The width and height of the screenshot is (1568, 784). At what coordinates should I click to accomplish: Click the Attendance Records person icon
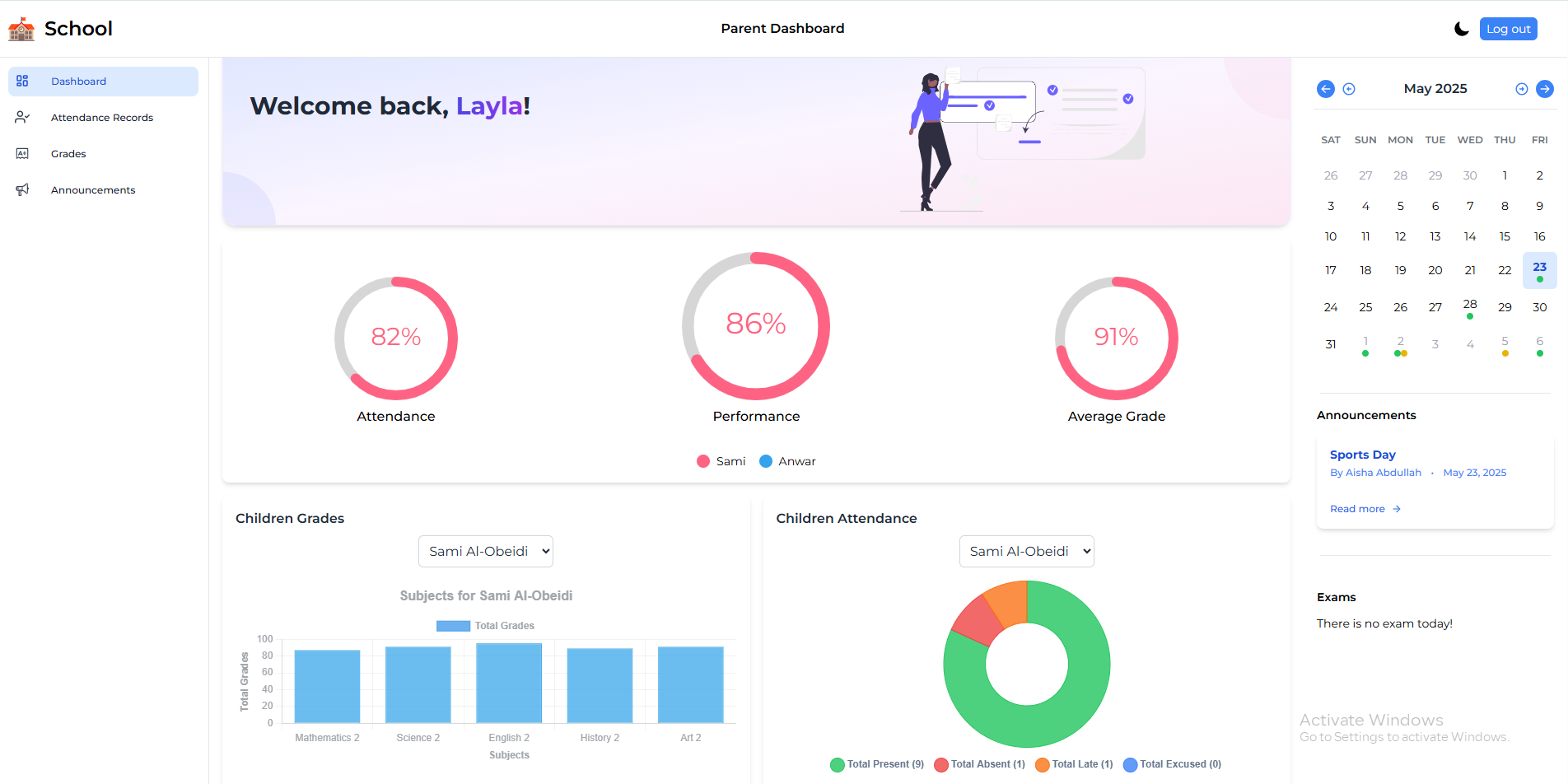pyautogui.click(x=22, y=117)
